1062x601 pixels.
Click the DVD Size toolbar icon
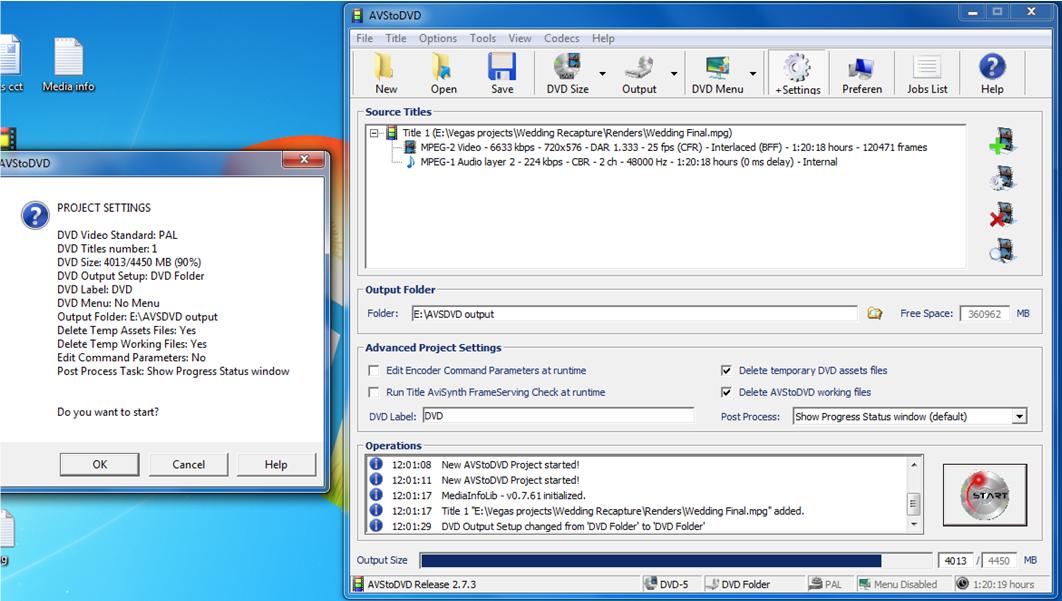pos(568,73)
